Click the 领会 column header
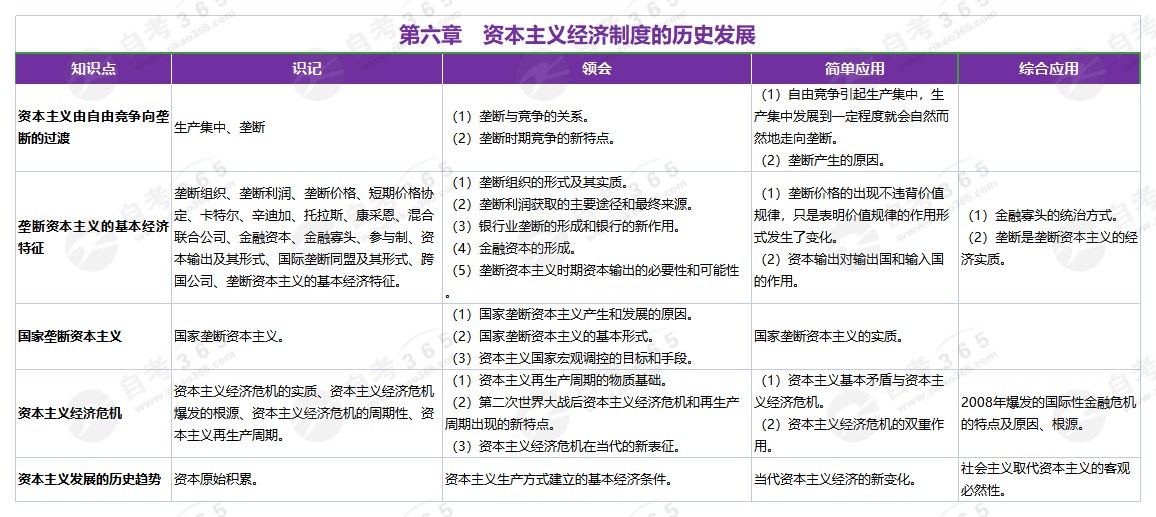Viewport: 1156px width, 517px height. (x=597, y=69)
